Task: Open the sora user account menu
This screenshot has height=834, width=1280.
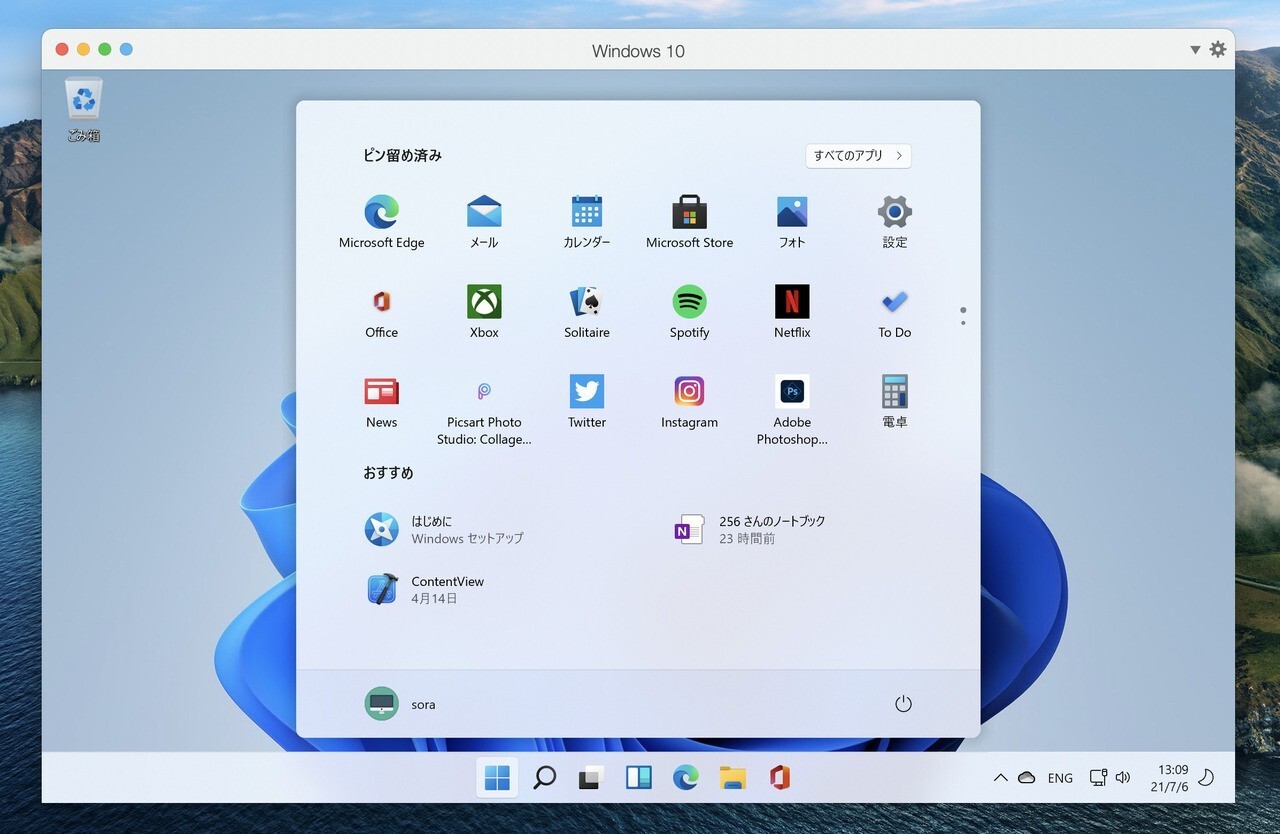Action: click(400, 704)
